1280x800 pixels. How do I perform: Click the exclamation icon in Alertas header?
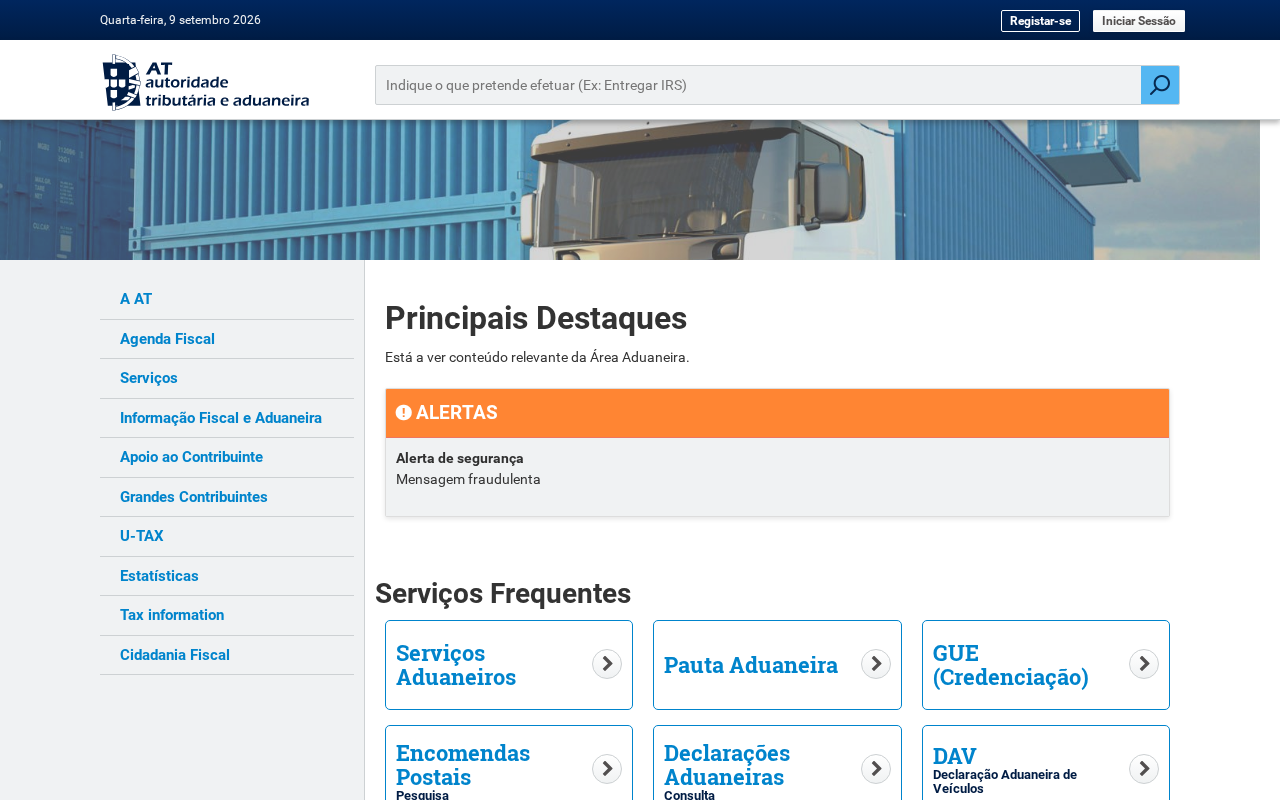point(404,413)
